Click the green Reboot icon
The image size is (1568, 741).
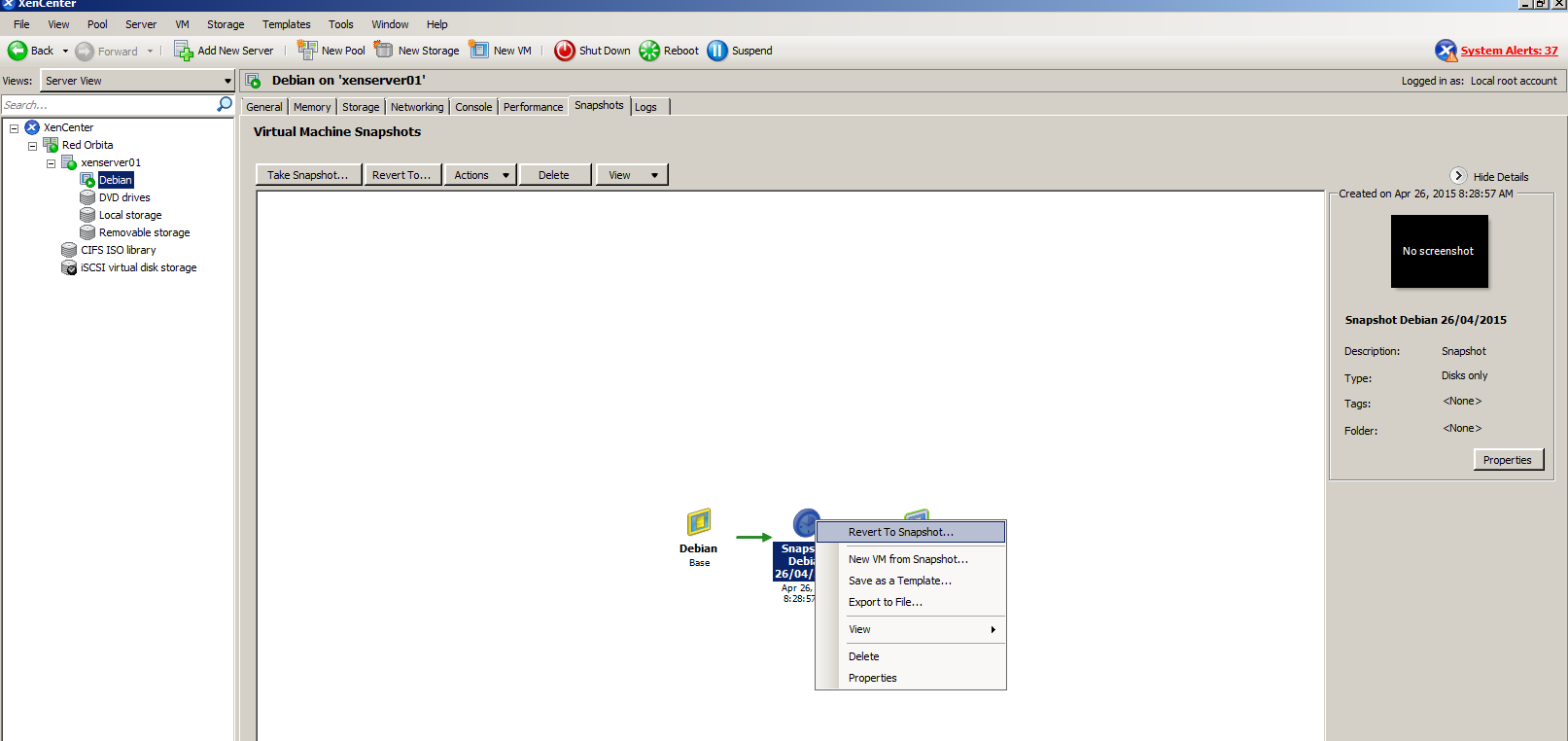(649, 51)
